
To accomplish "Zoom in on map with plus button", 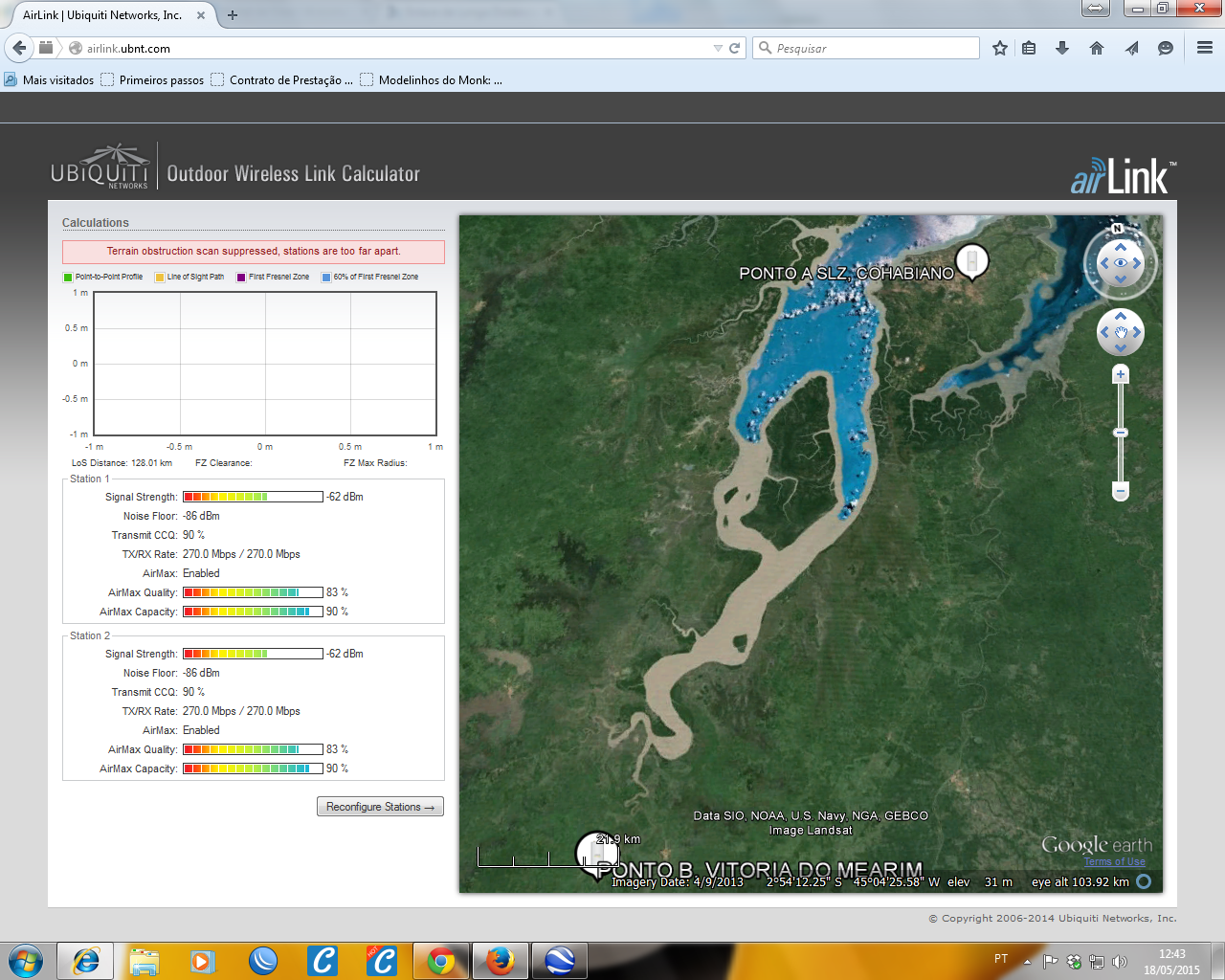I will coord(1121,374).
